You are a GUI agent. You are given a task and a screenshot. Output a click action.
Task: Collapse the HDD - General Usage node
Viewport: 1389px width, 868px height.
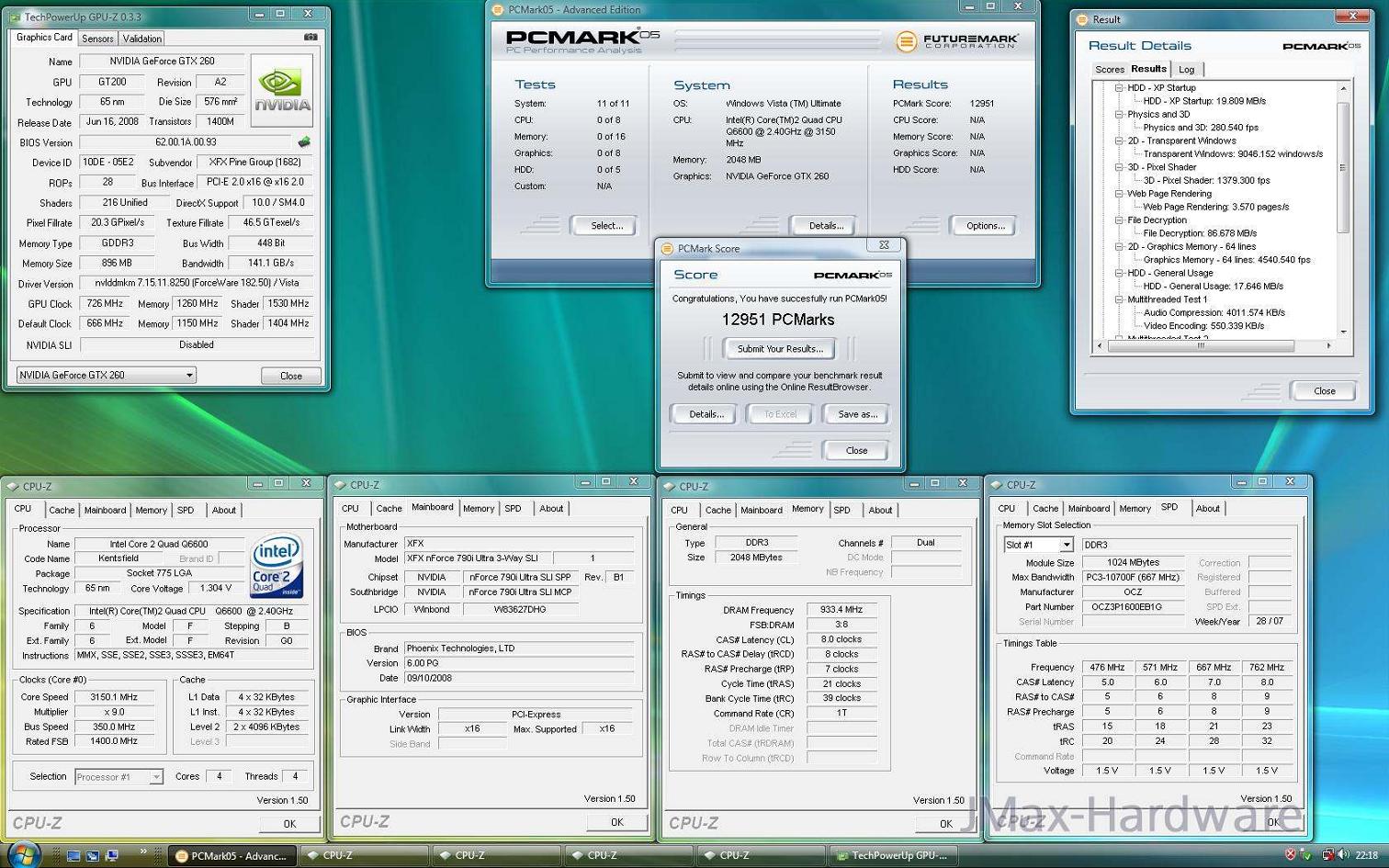click(1119, 273)
